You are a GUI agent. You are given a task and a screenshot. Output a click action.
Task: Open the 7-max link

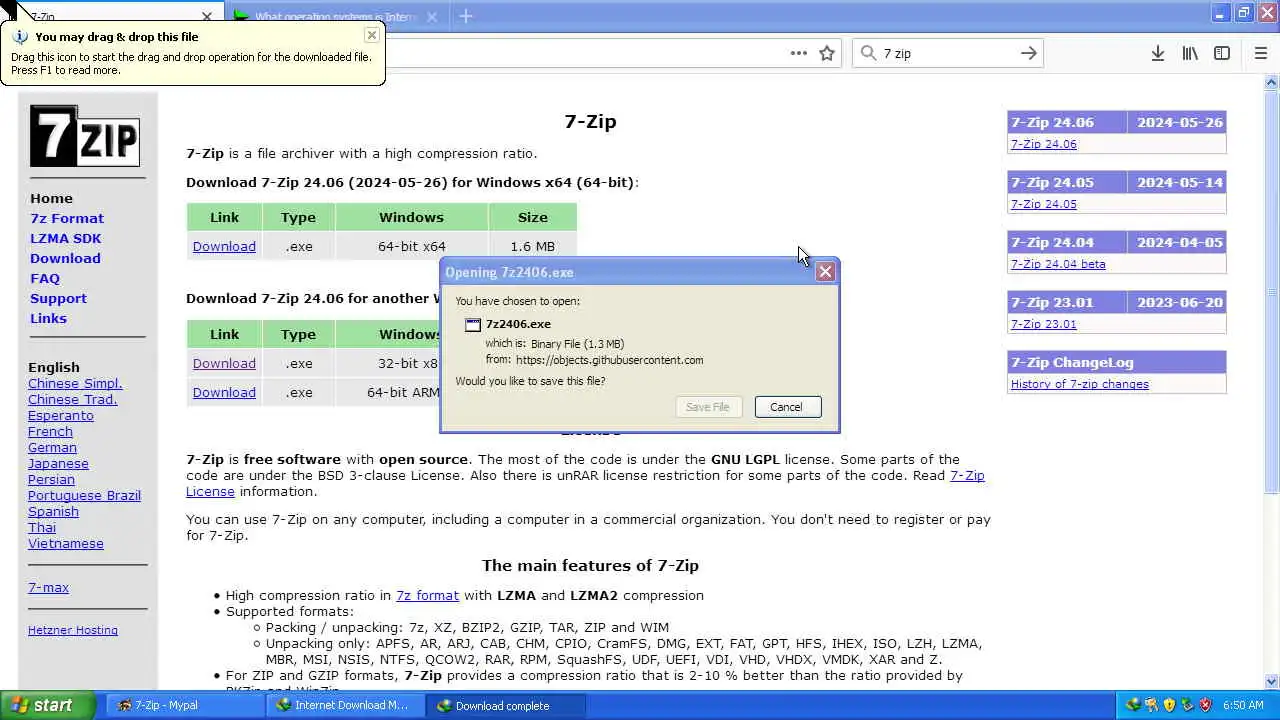coord(48,587)
